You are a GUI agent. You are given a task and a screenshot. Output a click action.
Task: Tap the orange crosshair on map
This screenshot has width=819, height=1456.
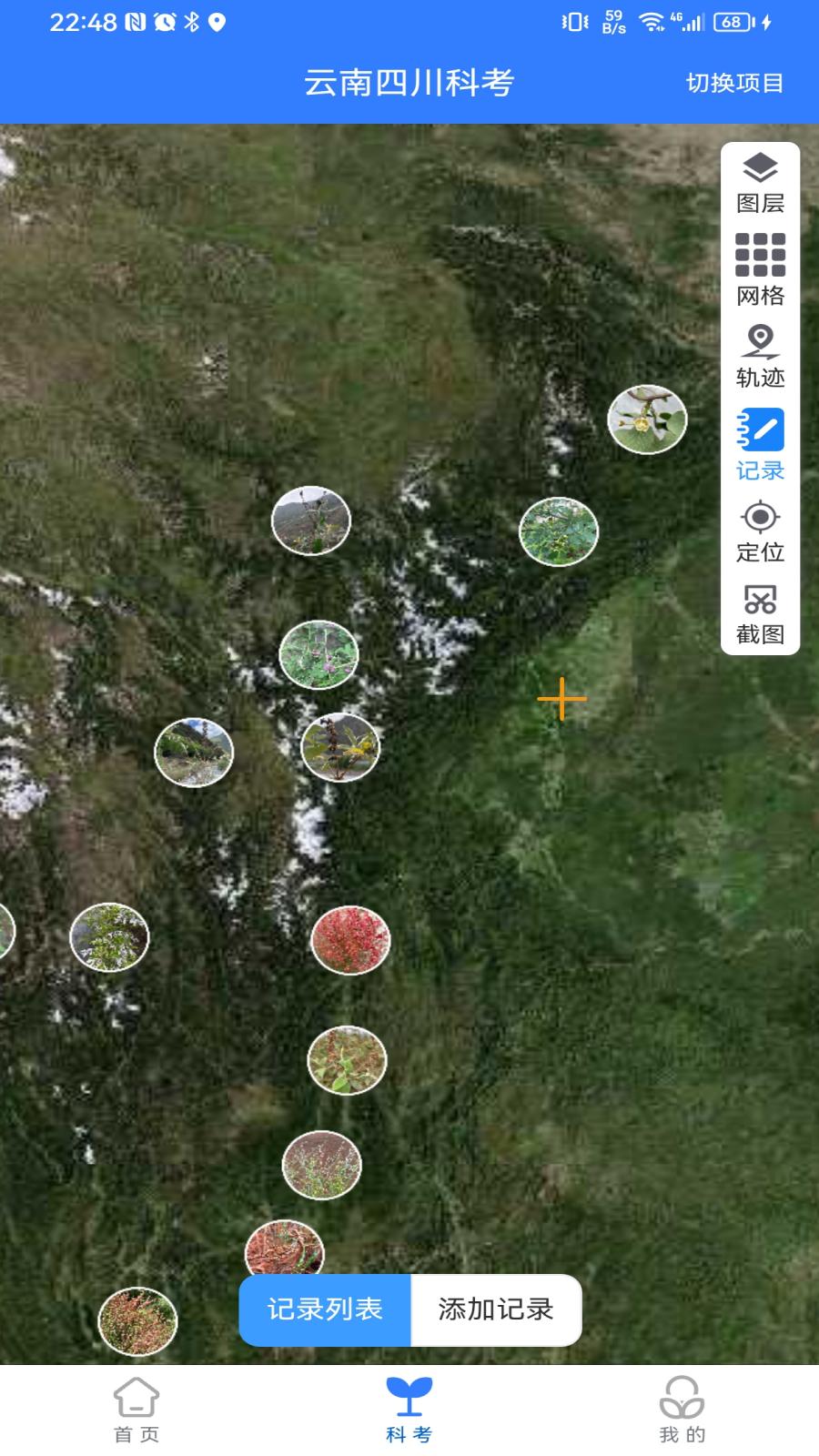coord(561,699)
